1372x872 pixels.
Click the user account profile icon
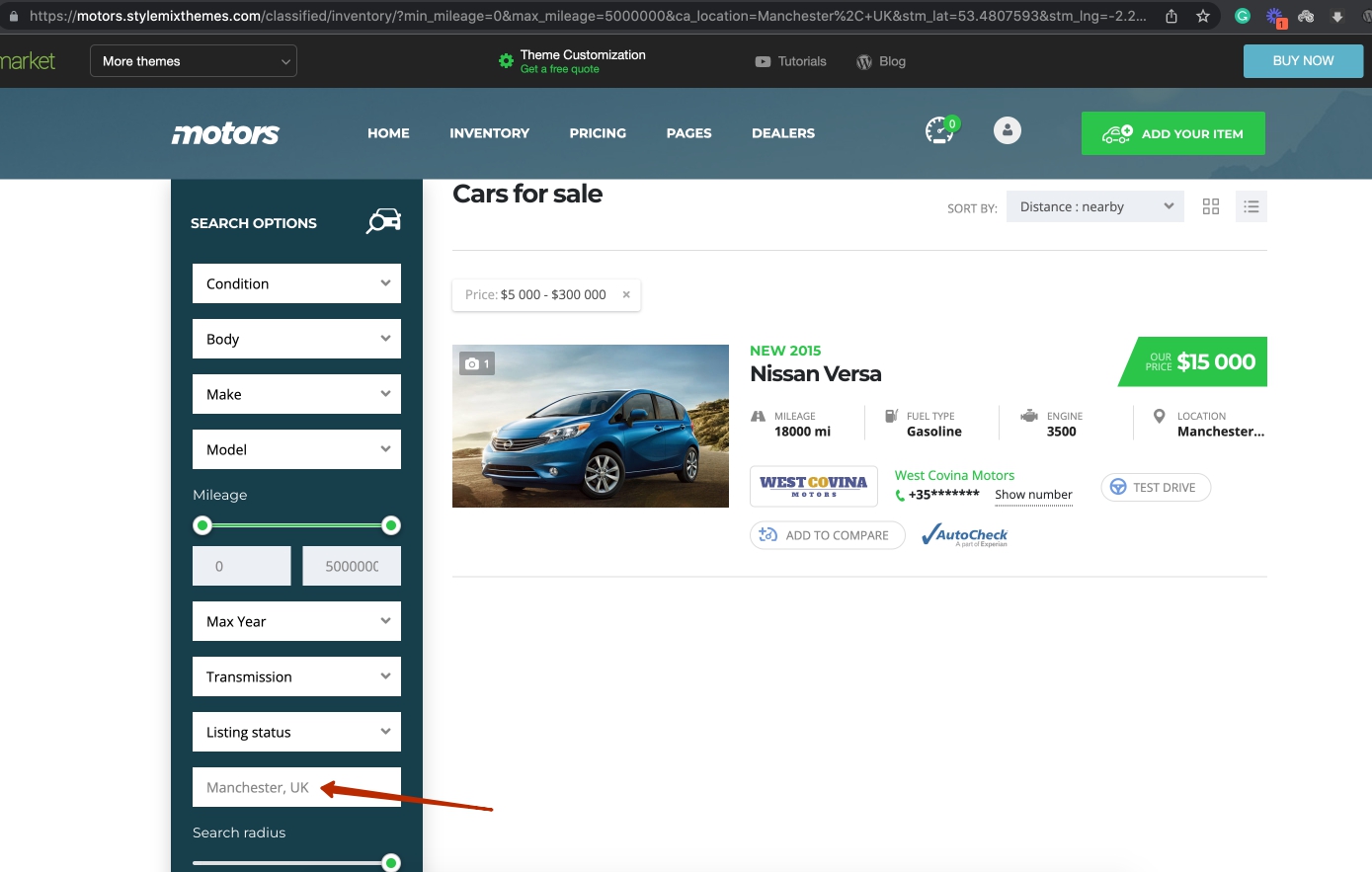tap(1007, 130)
